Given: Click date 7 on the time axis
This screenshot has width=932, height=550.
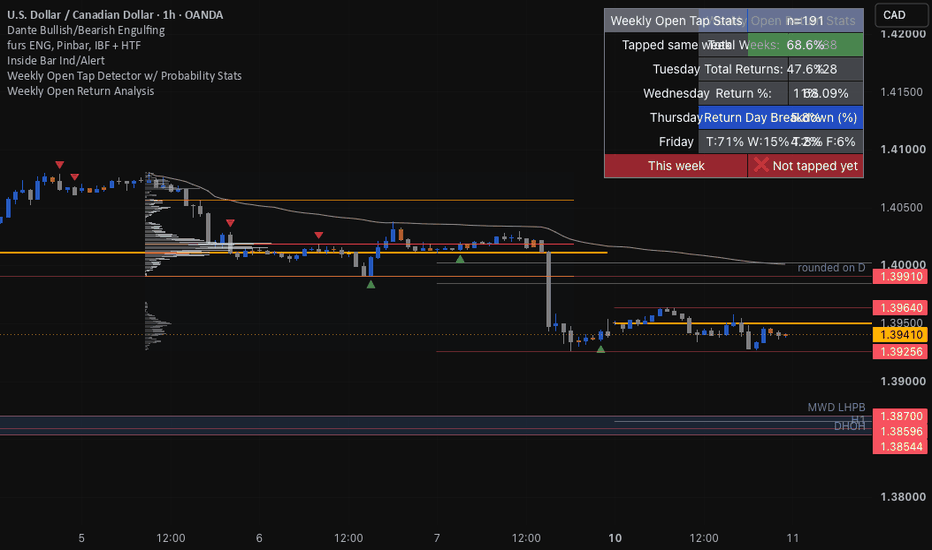Looking at the screenshot, I should click(x=437, y=538).
